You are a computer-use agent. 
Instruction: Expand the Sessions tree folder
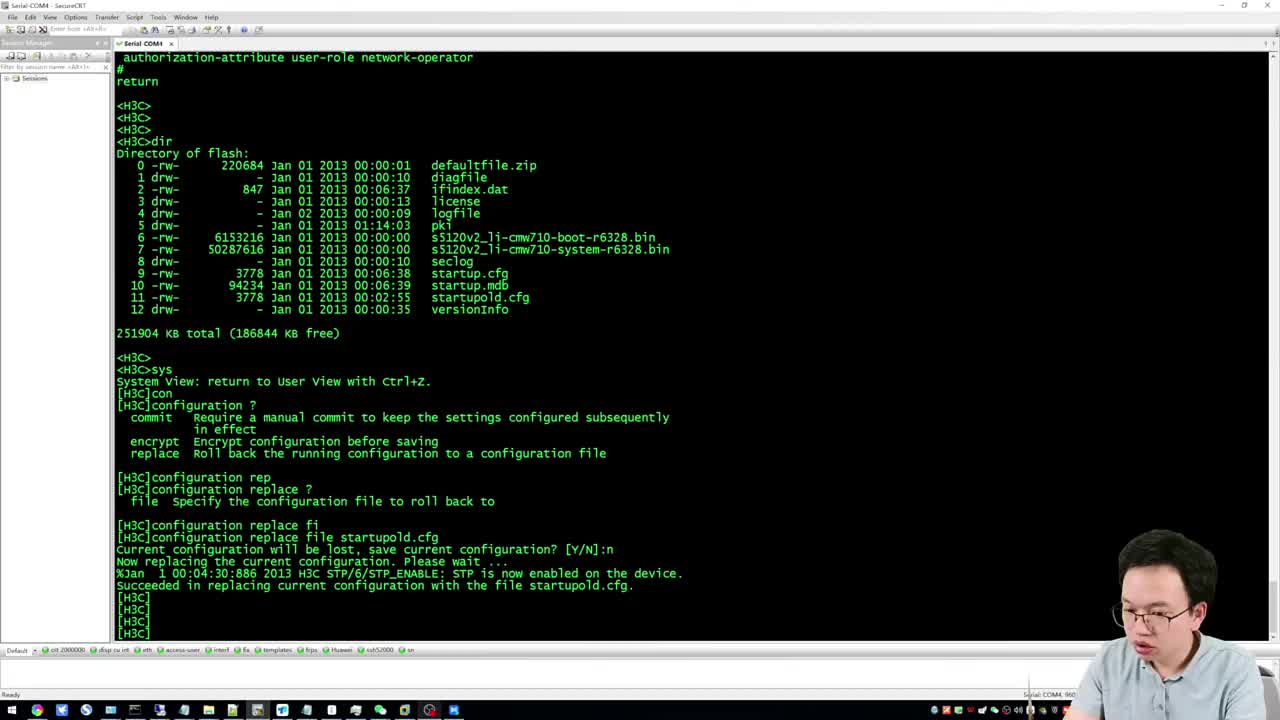coord(6,78)
